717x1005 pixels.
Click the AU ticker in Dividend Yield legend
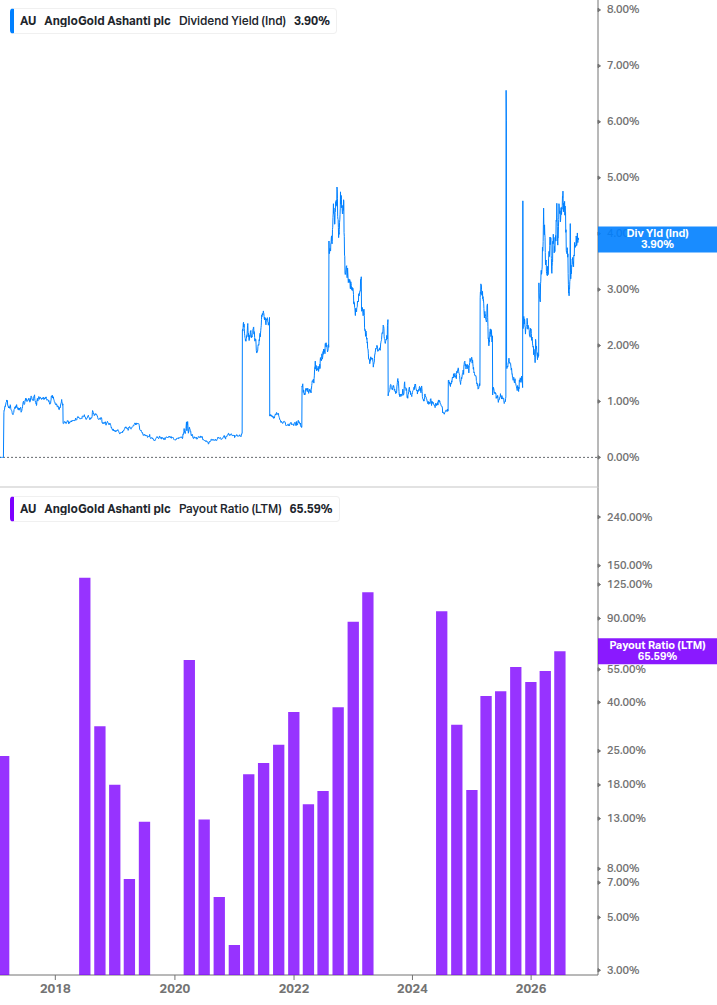click(28, 21)
